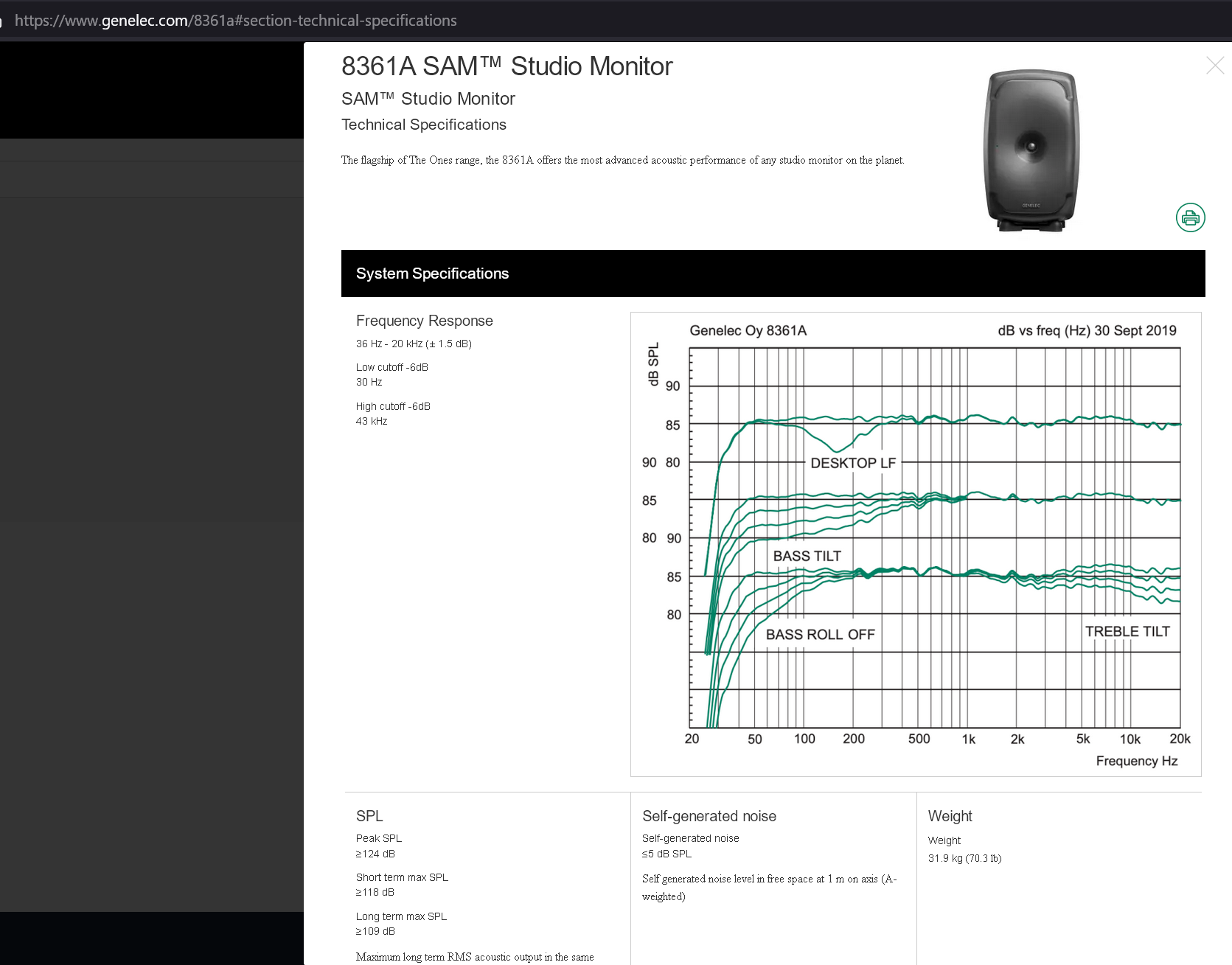Click the flagship of The Ones description sentence
This screenshot has width=1232, height=965.
click(x=623, y=160)
